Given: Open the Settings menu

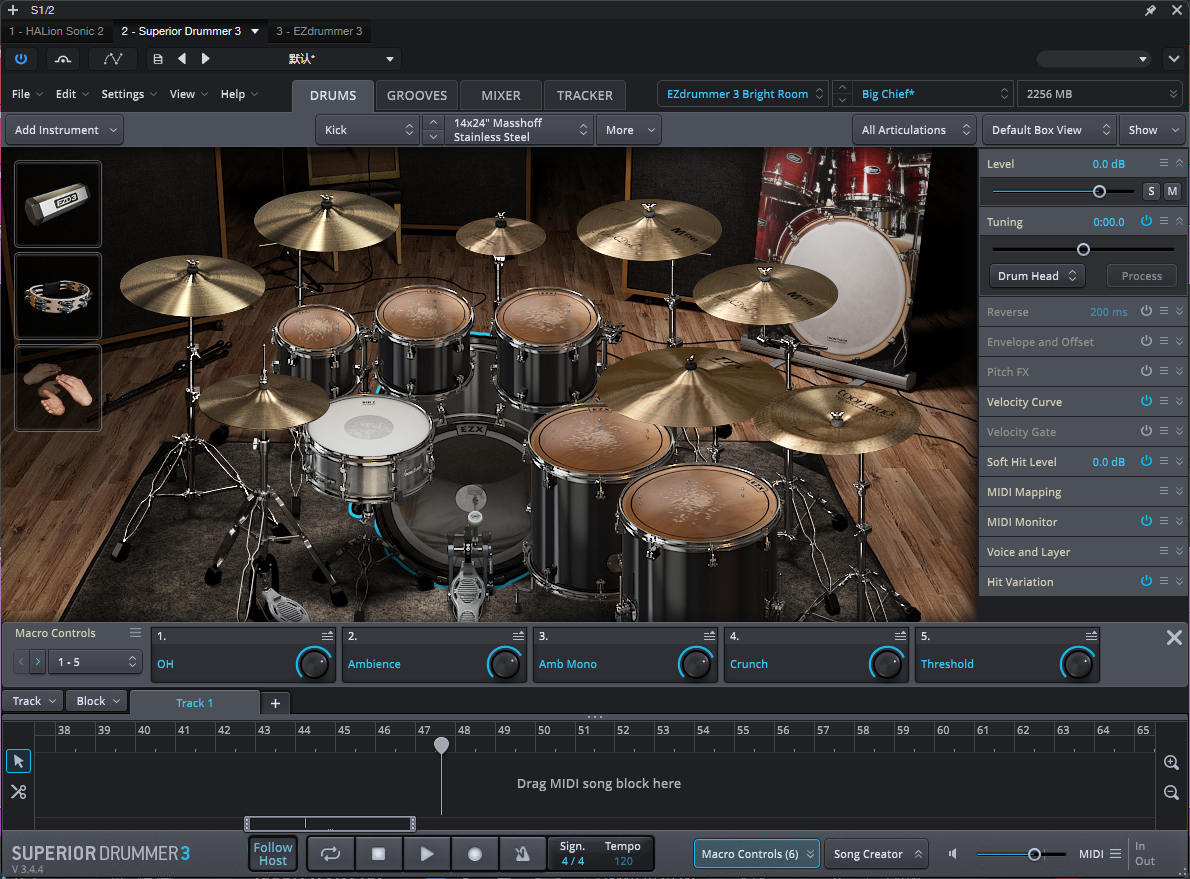Looking at the screenshot, I should (128, 94).
